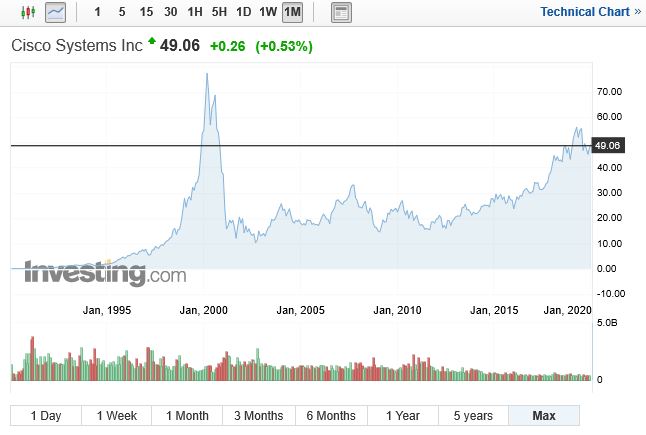Open the news or table panel icon

341,12
